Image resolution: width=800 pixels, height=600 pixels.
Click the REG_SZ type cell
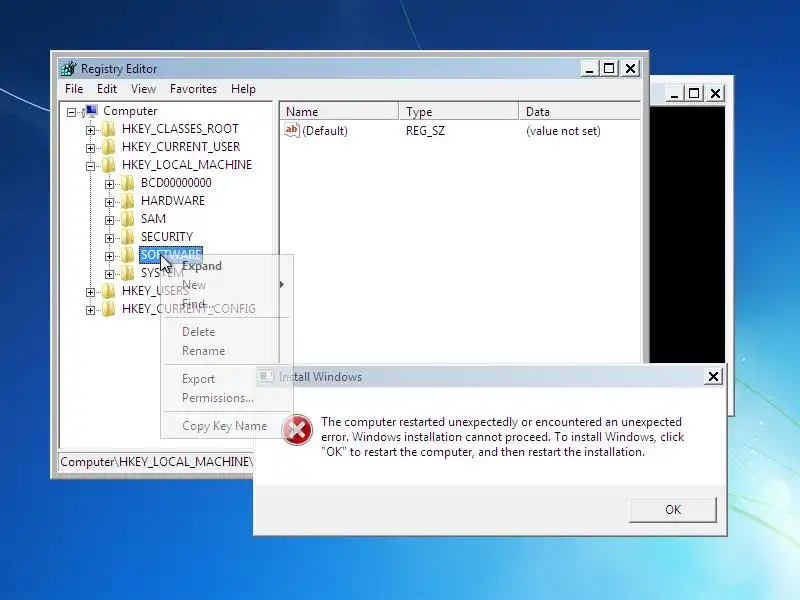[x=426, y=131]
